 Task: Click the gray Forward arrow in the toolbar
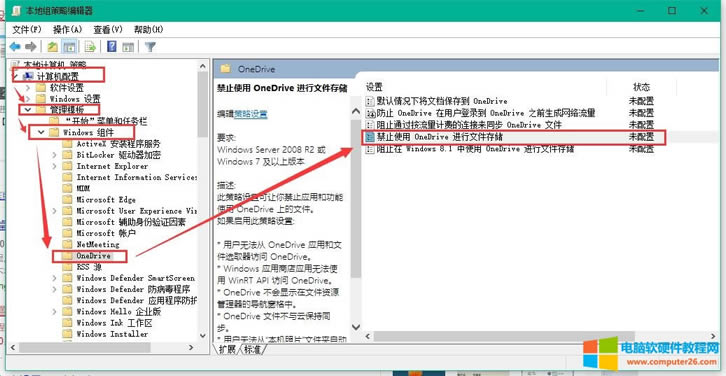pos(31,46)
